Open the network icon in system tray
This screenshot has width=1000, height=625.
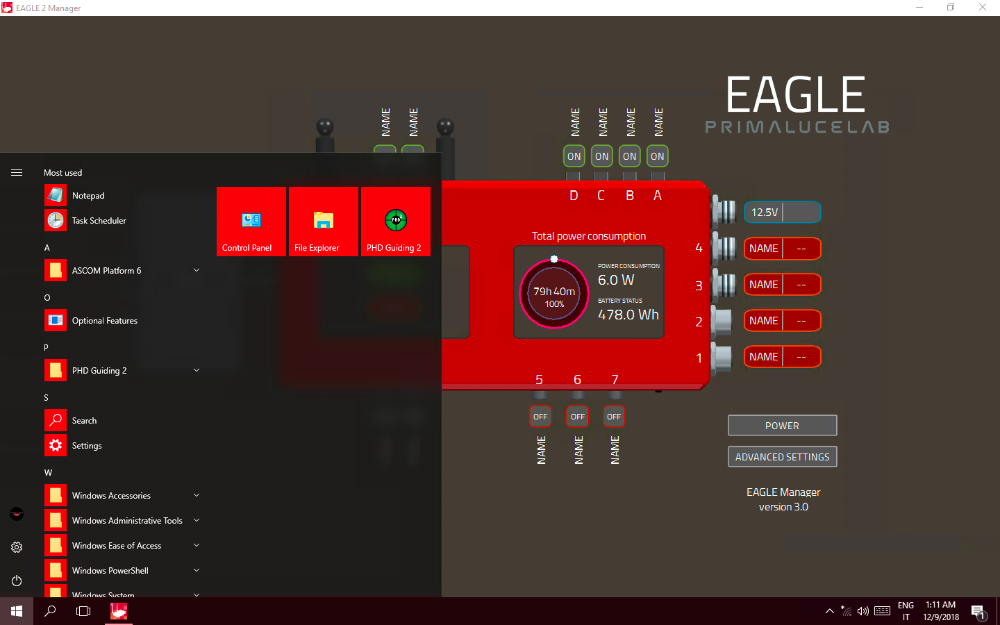point(846,611)
